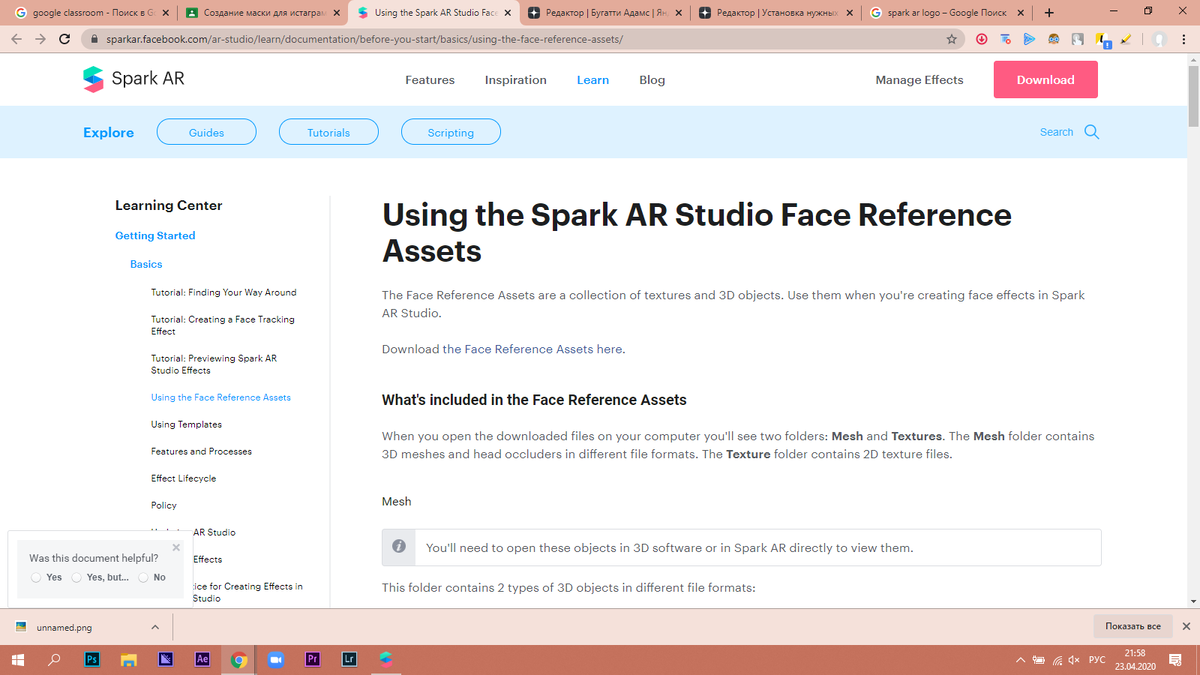Collapse the Getting Started section
Viewport: 1200px width, 675px height.
(155, 236)
